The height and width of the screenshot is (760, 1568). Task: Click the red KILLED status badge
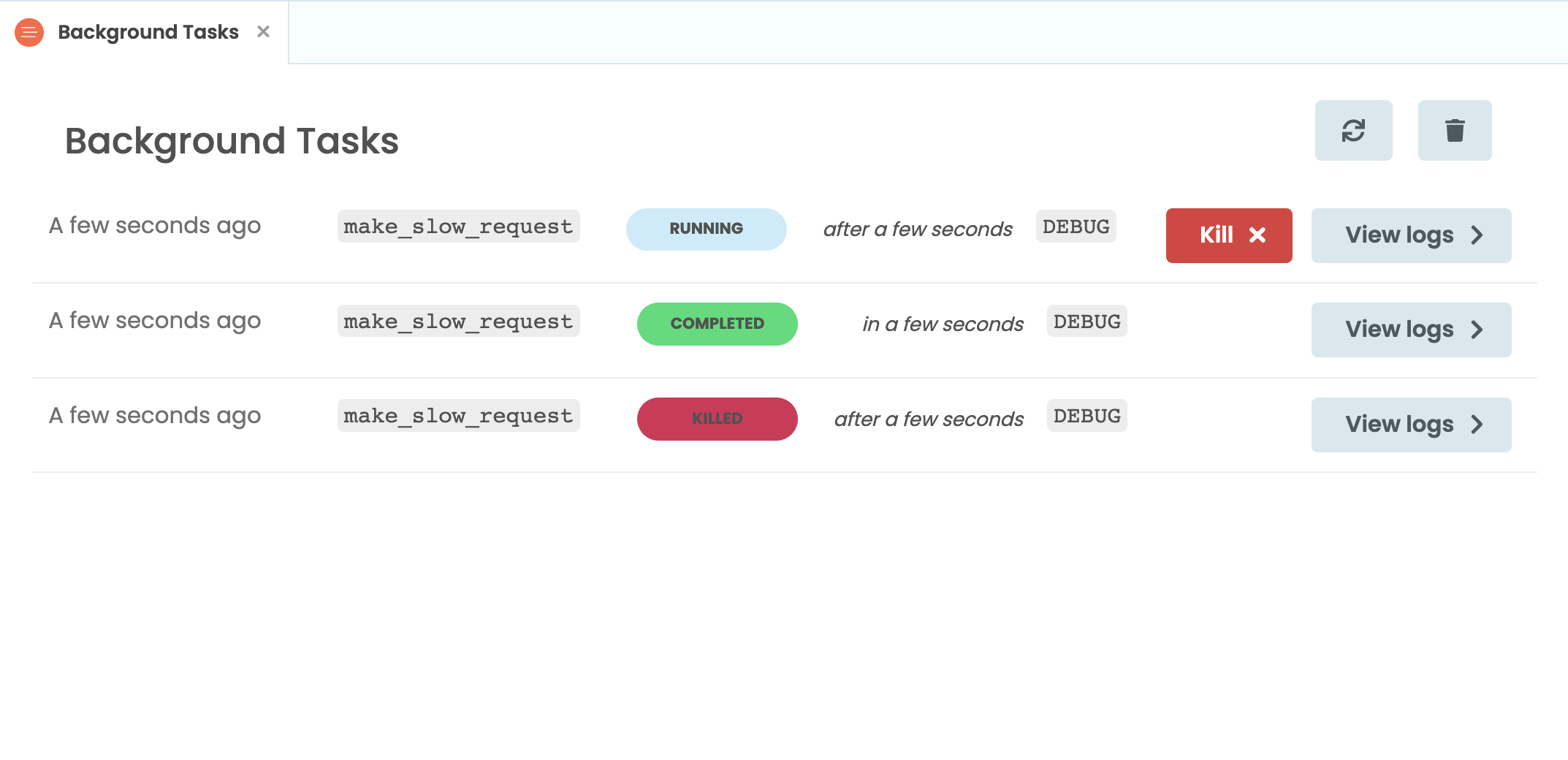pyautogui.click(x=717, y=419)
